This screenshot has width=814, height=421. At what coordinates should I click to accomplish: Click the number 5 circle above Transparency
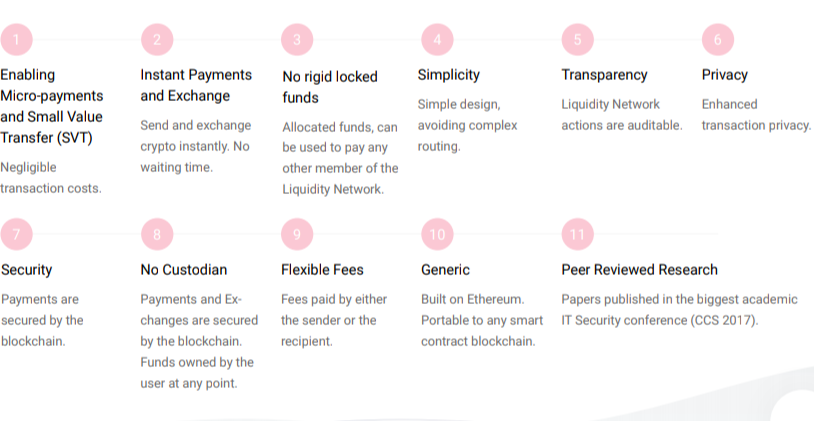[577, 40]
